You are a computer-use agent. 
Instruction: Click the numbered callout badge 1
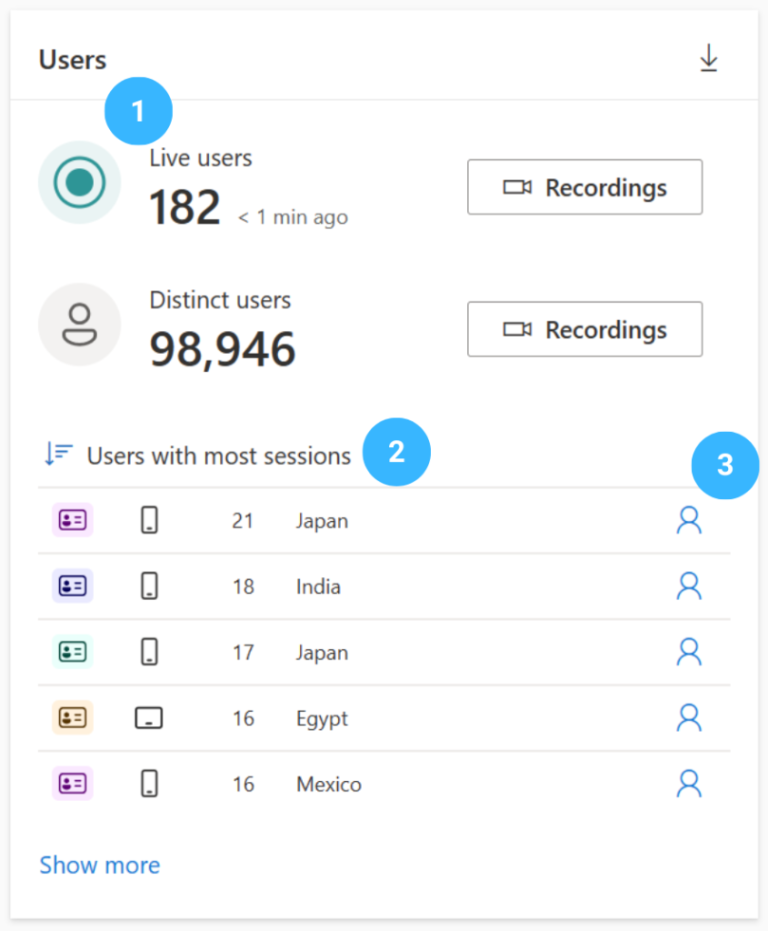coord(138,111)
